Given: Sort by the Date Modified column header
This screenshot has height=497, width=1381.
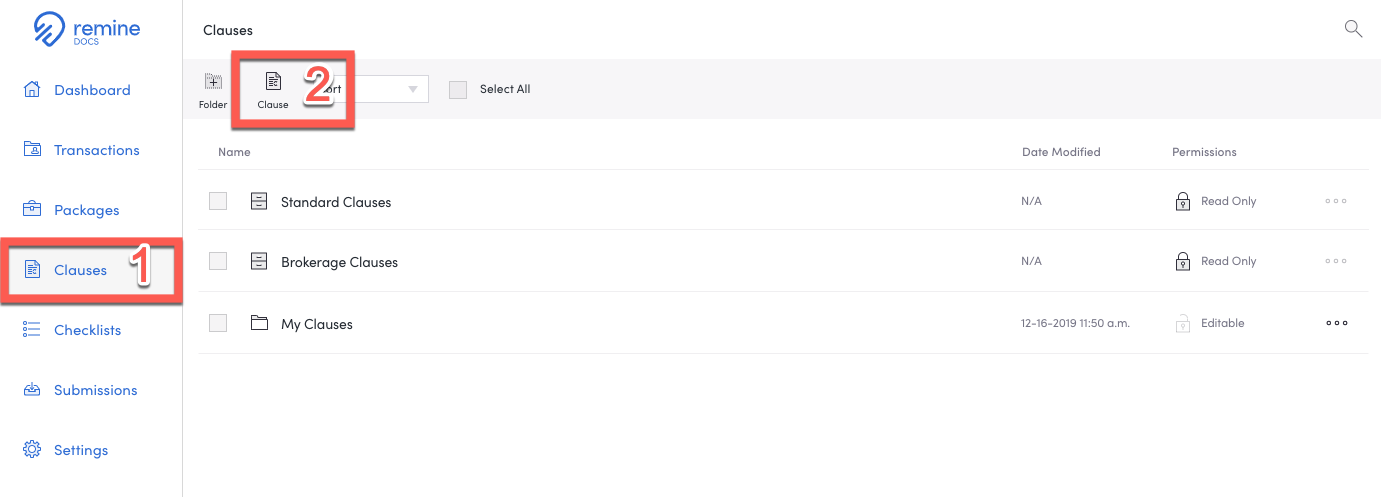Looking at the screenshot, I should [x=1061, y=152].
